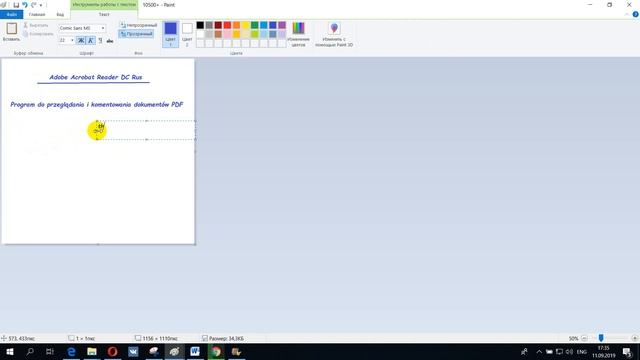
Task: Open taskbar search magnifier
Action: point(30,351)
